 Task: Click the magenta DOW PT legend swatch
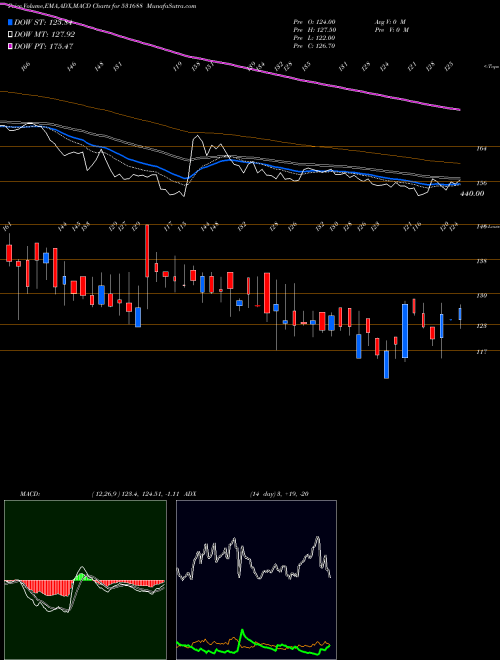(x=10, y=46)
